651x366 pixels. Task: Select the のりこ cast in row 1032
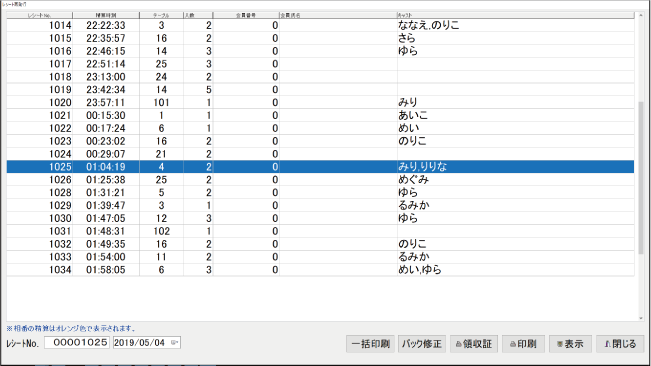(515, 244)
